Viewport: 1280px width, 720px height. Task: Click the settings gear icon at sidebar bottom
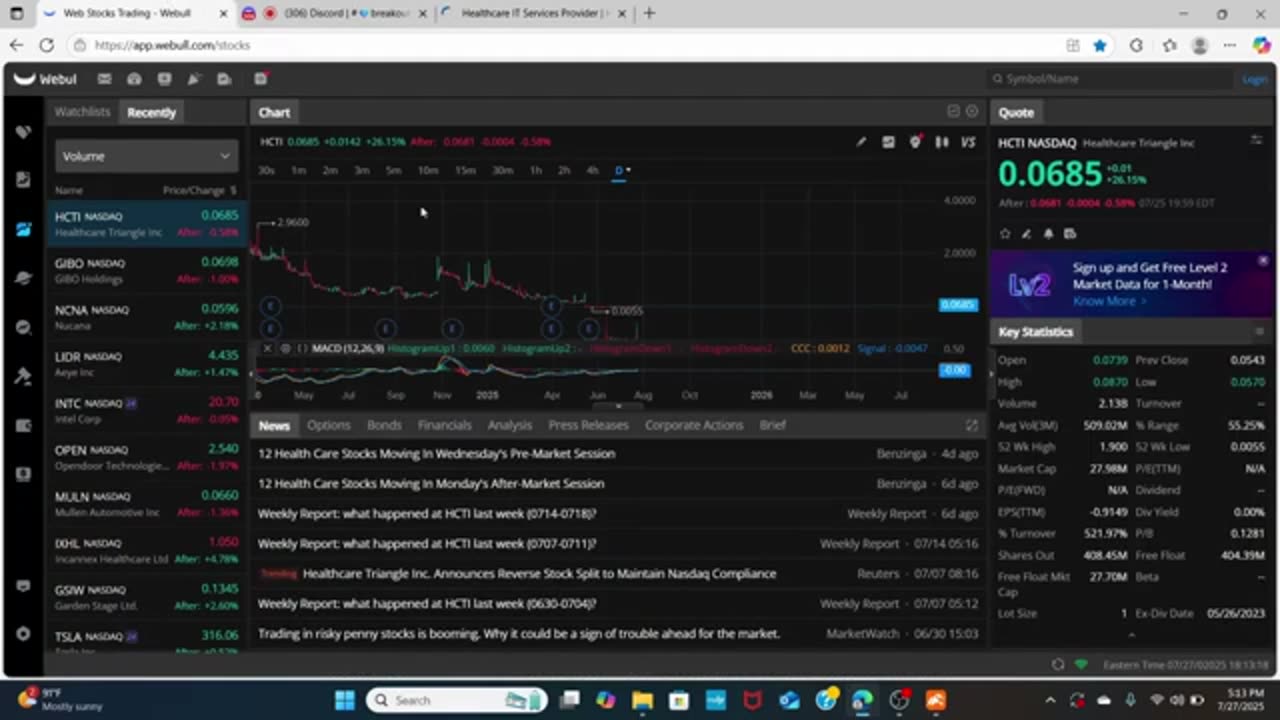click(x=23, y=634)
